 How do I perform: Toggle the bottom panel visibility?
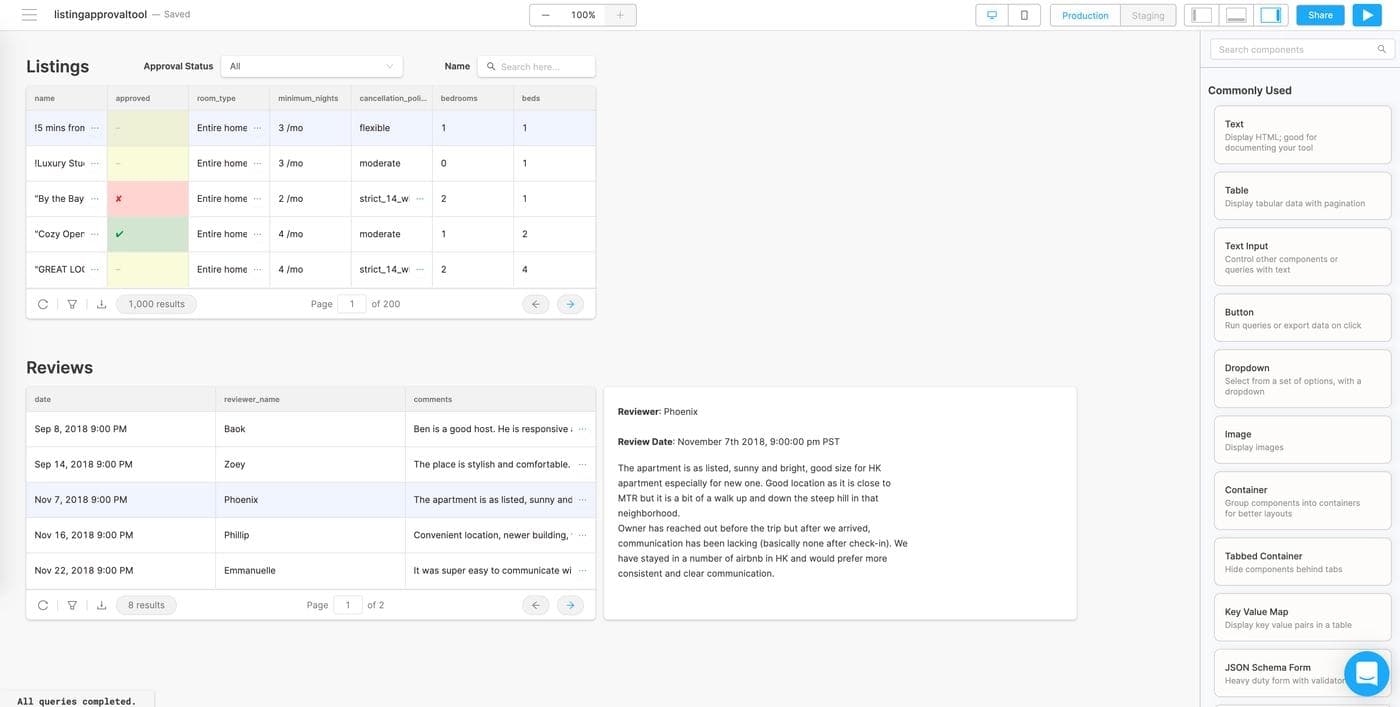(x=1236, y=15)
